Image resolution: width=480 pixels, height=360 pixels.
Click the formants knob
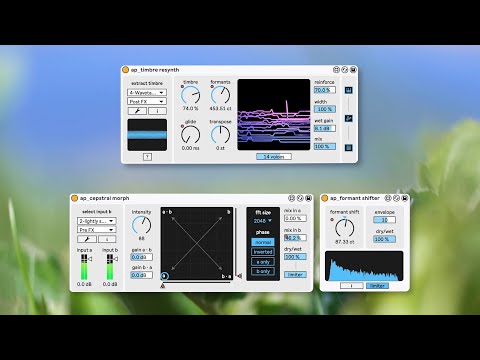pyautogui.click(x=220, y=95)
